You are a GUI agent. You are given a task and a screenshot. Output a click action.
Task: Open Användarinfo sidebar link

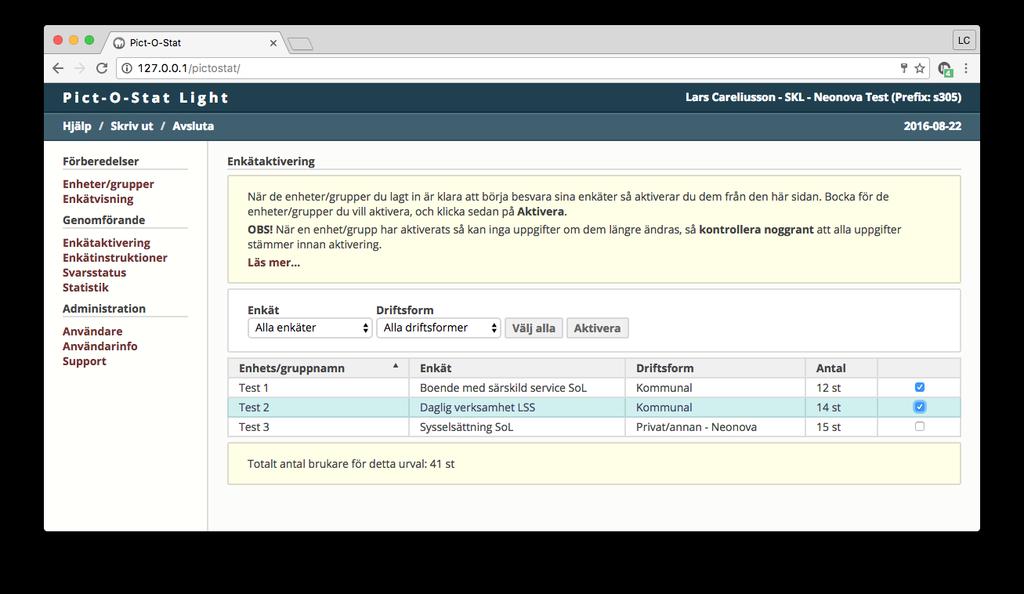[x=100, y=347]
